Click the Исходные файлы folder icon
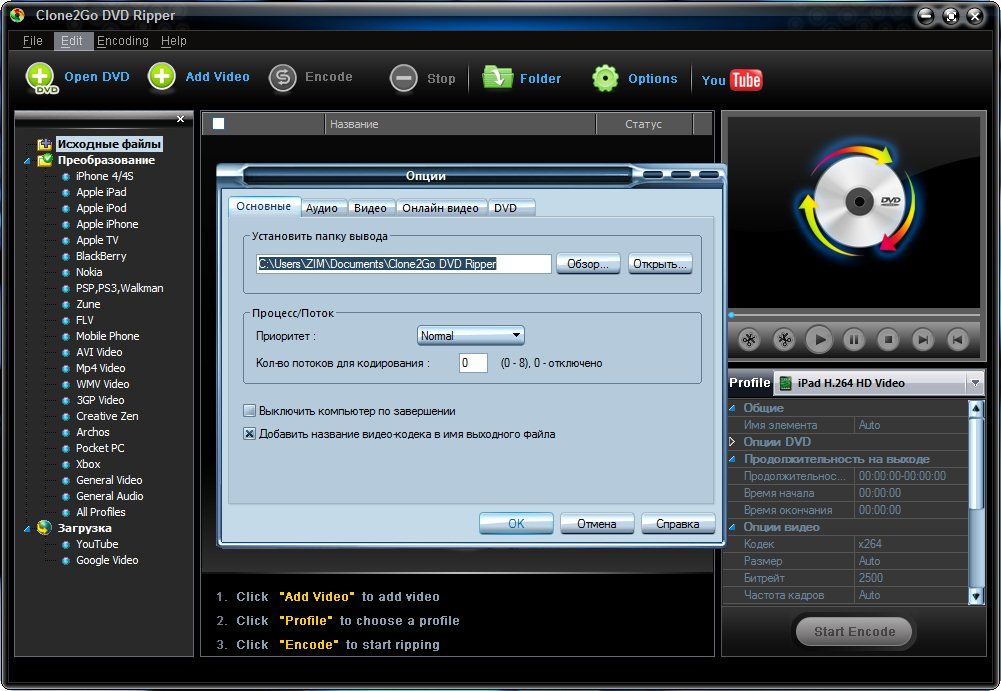This screenshot has height=691, width=1001. point(44,144)
